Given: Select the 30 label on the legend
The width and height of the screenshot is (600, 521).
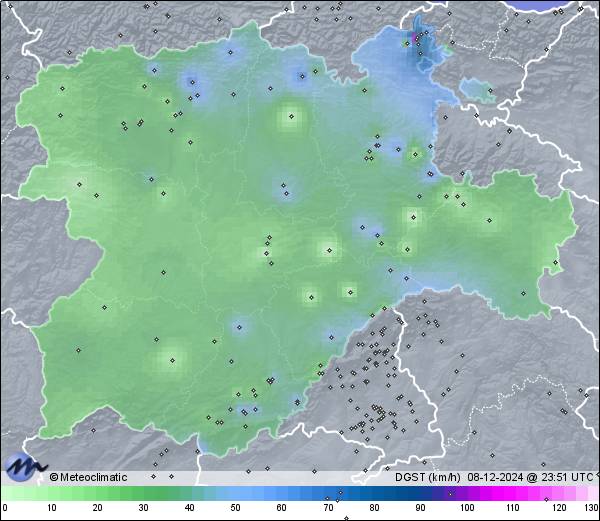Looking at the screenshot, I should tap(143, 508).
